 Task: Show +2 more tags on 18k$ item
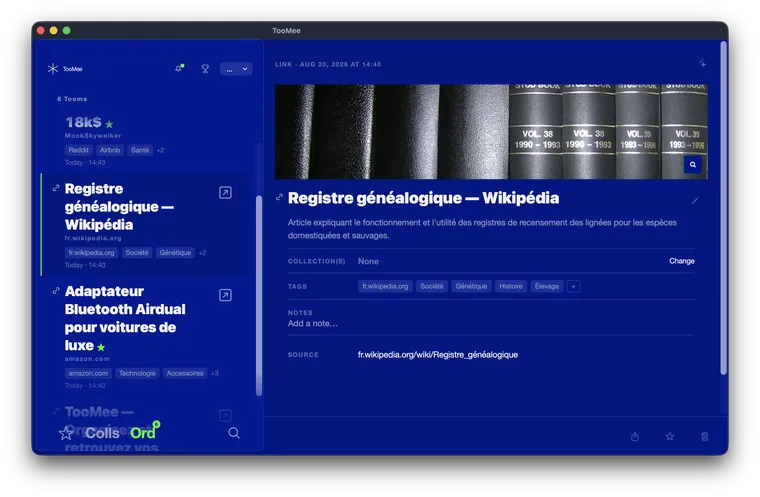tap(160, 150)
